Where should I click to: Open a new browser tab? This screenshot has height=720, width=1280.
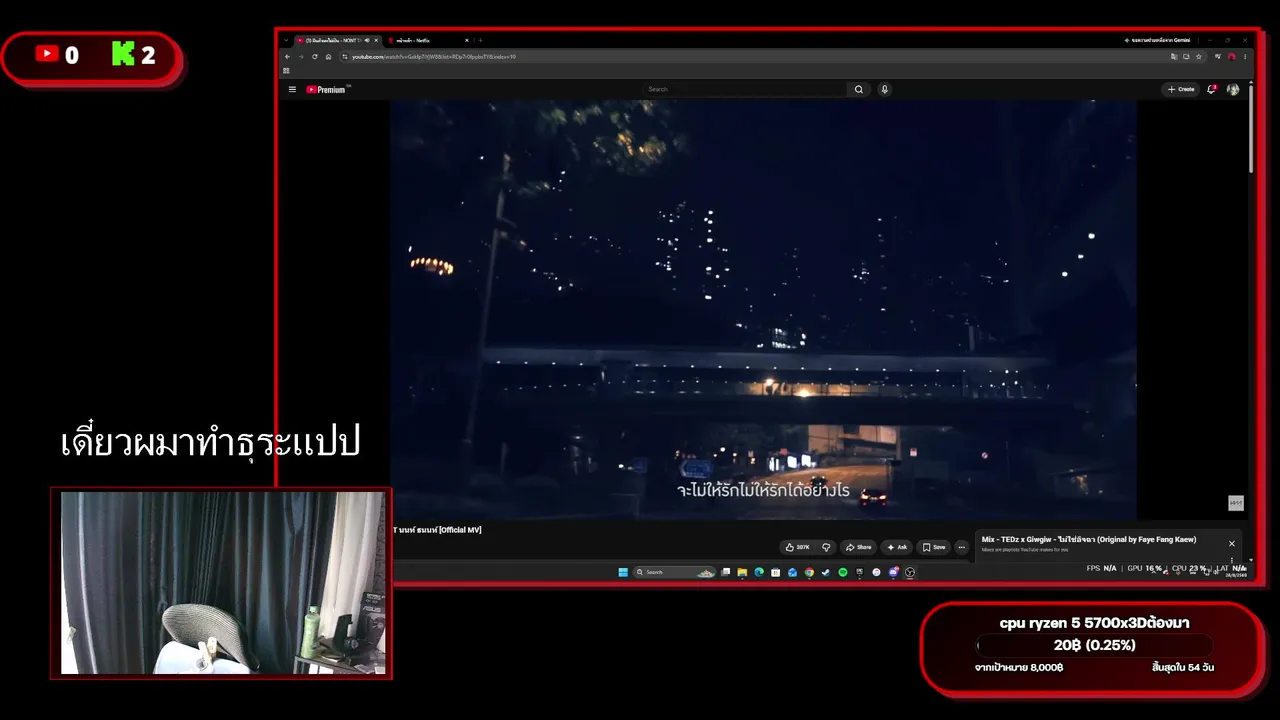point(480,40)
